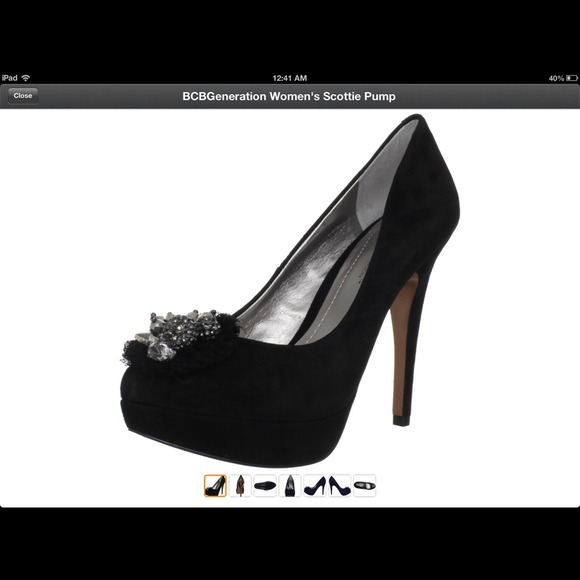Select the highlighted angled-view shoe thumbnail
The image size is (580, 580).
click(215, 486)
